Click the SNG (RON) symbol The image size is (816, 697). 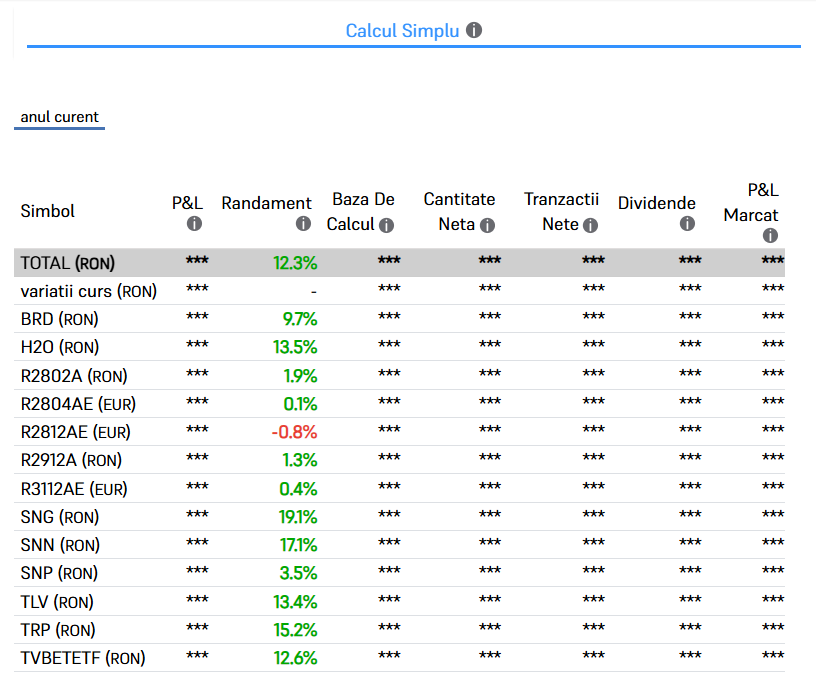pos(60,517)
